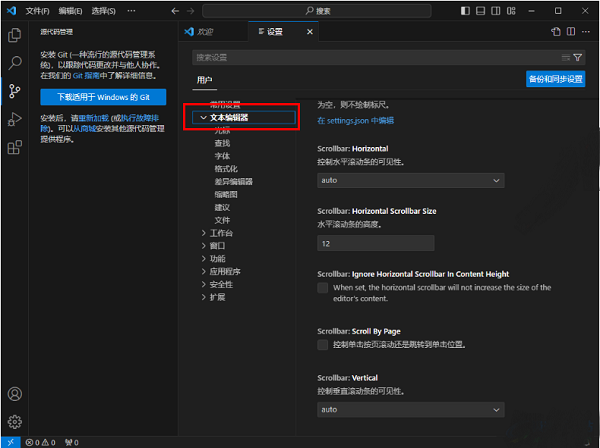
Task: Open the 文件(F) menu
Action: coord(37,10)
